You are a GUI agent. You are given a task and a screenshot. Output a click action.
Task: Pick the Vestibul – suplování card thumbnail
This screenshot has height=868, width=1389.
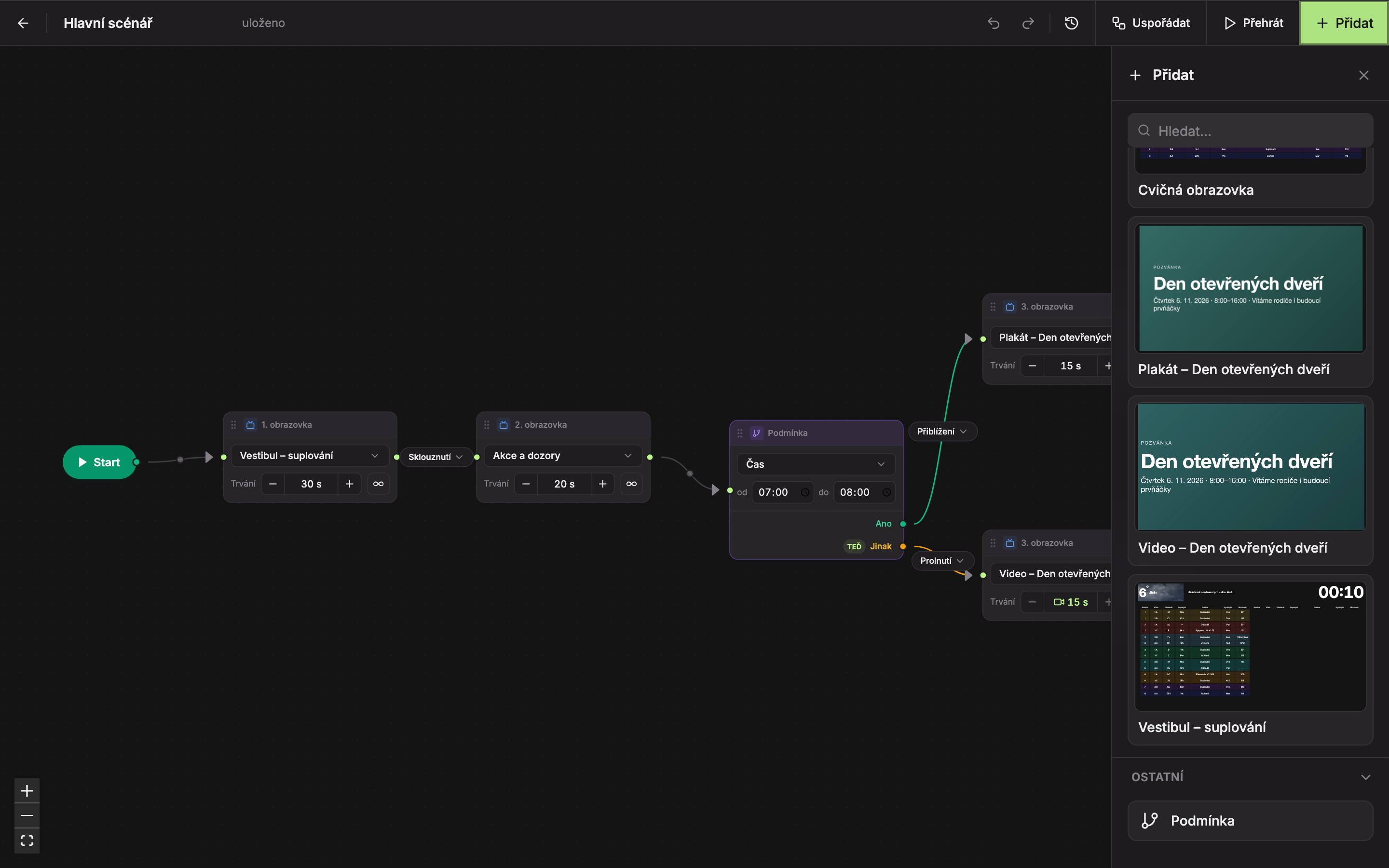(x=1250, y=646)
